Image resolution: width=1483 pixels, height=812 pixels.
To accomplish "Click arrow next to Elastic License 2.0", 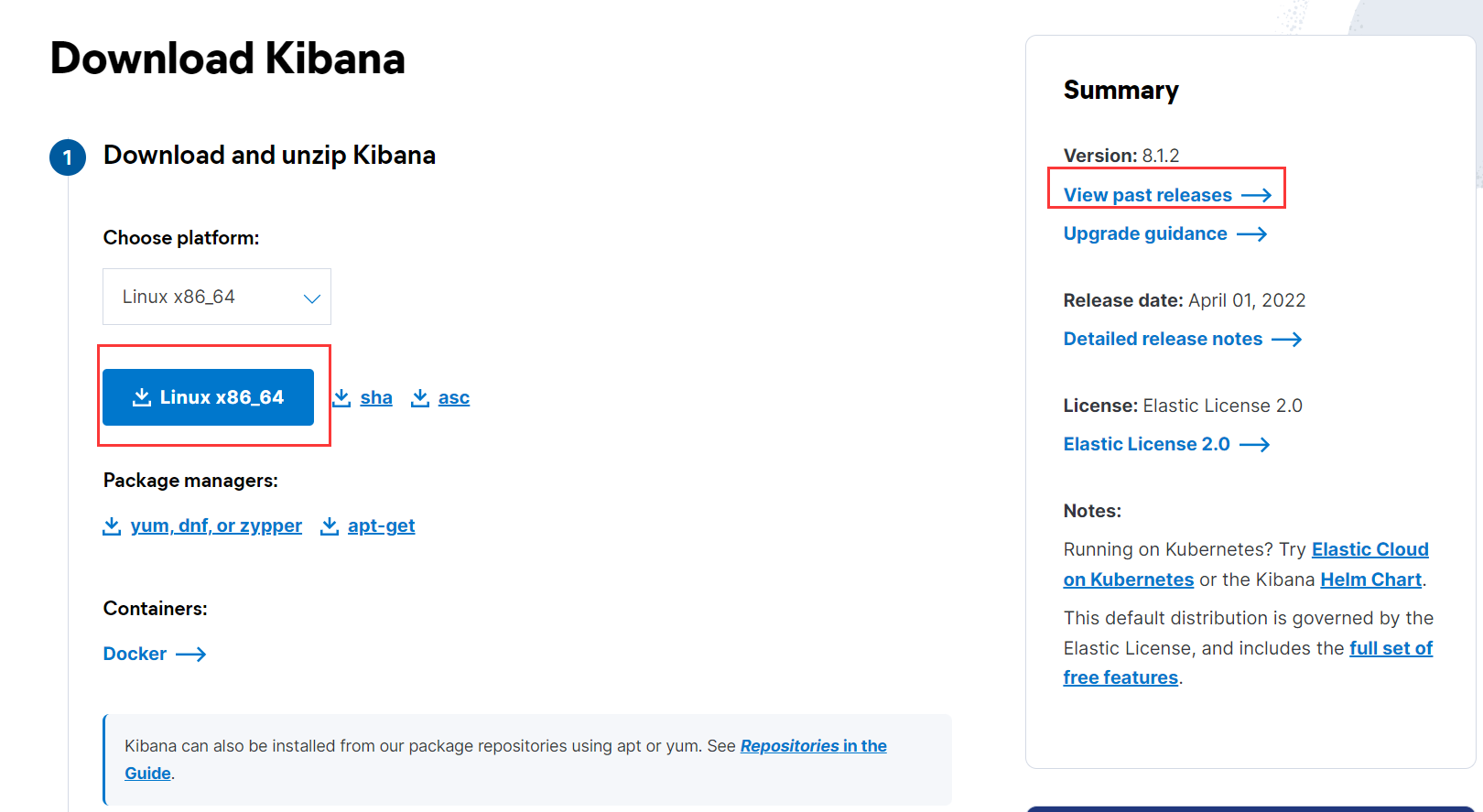I will click(1255, 445).
